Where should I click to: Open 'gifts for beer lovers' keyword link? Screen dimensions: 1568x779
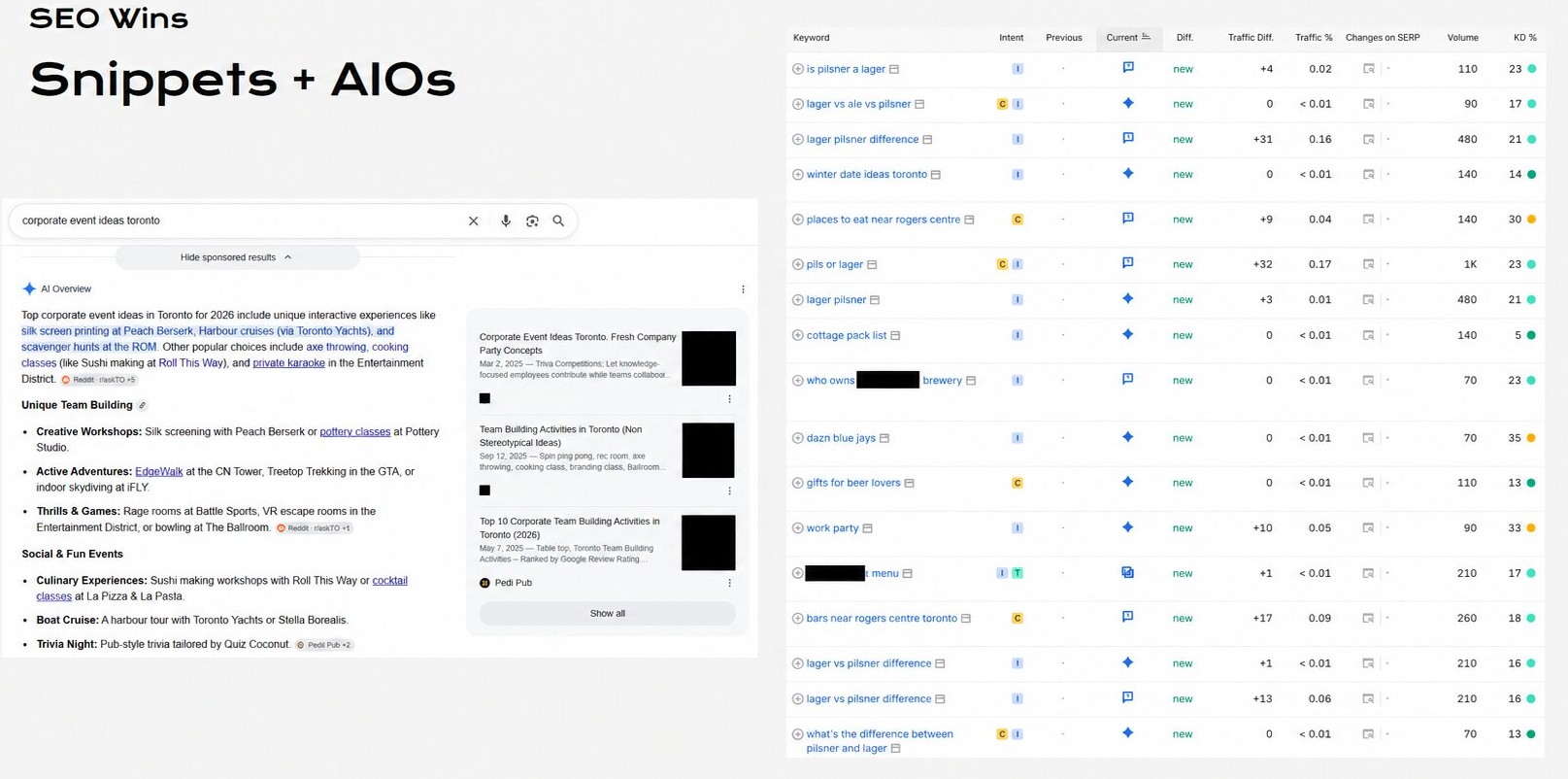852,483
